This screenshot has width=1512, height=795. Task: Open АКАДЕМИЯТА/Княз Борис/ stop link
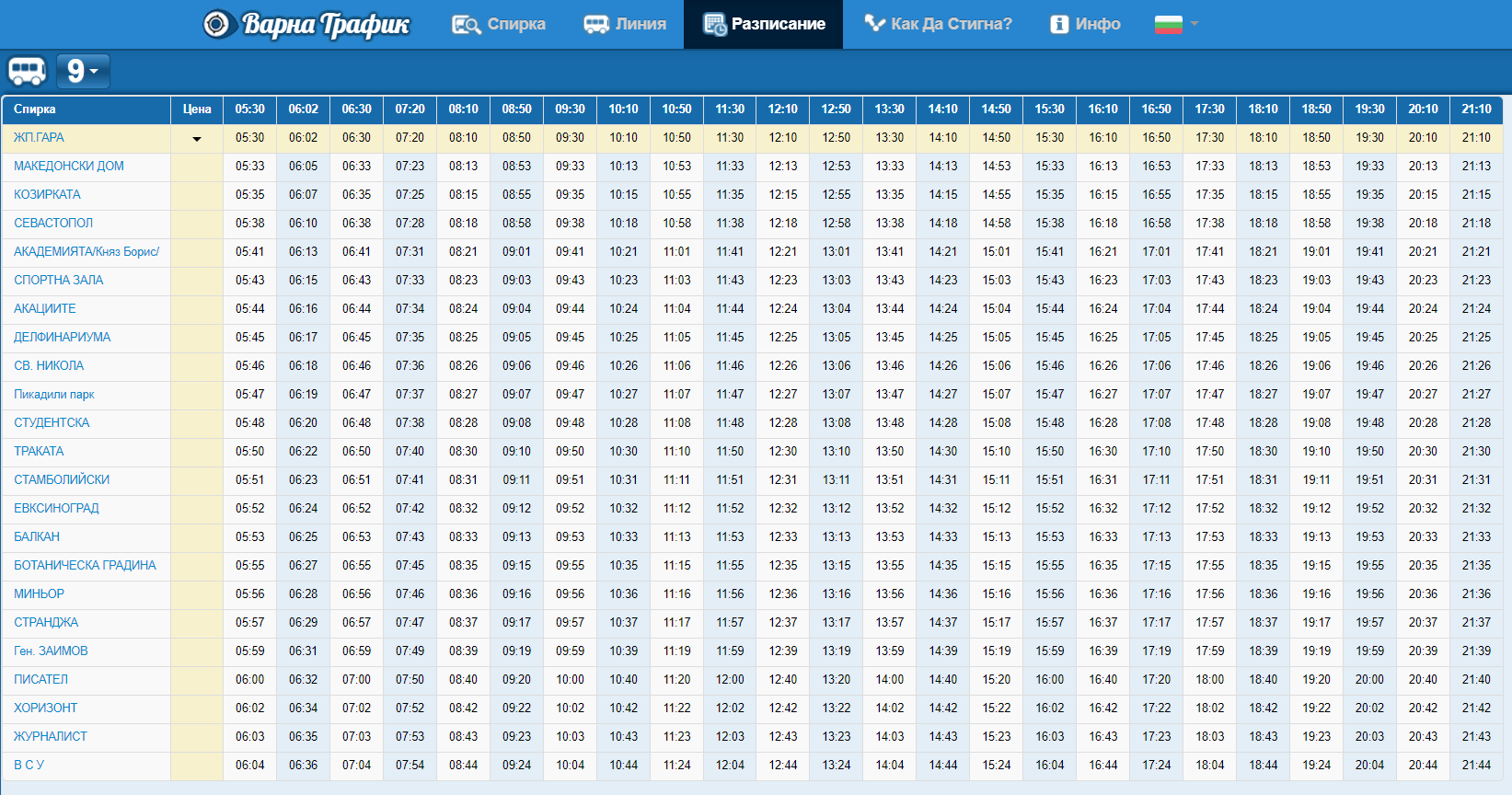pos(87,251)
